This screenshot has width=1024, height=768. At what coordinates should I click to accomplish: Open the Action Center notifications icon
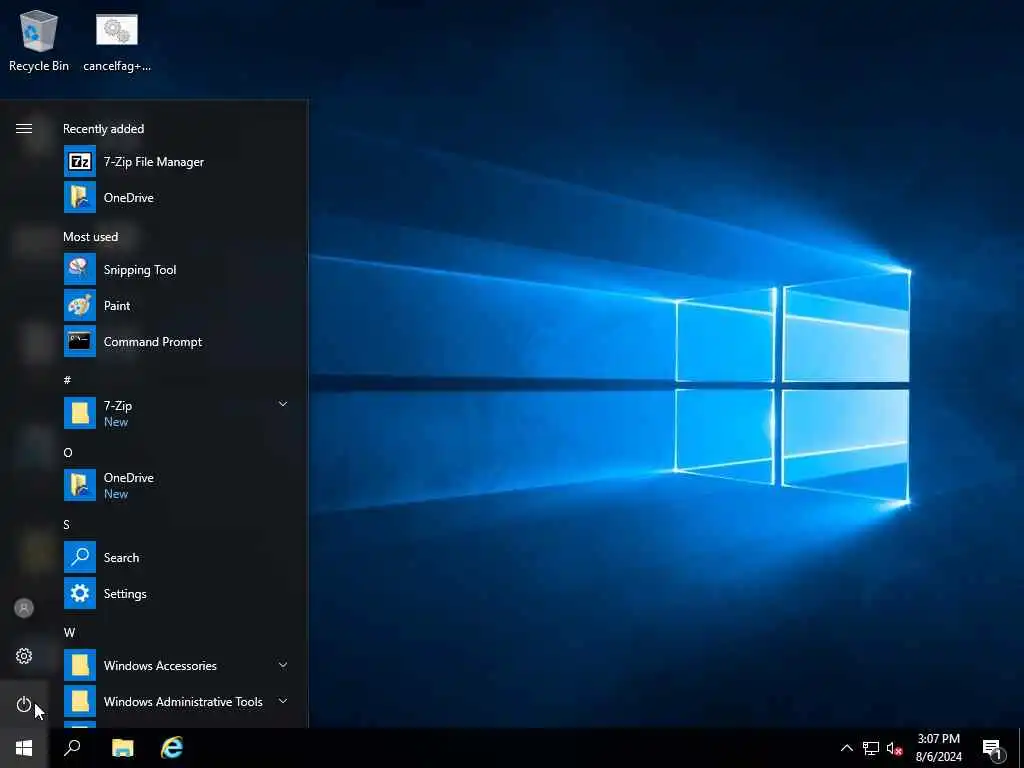point(993,749)
